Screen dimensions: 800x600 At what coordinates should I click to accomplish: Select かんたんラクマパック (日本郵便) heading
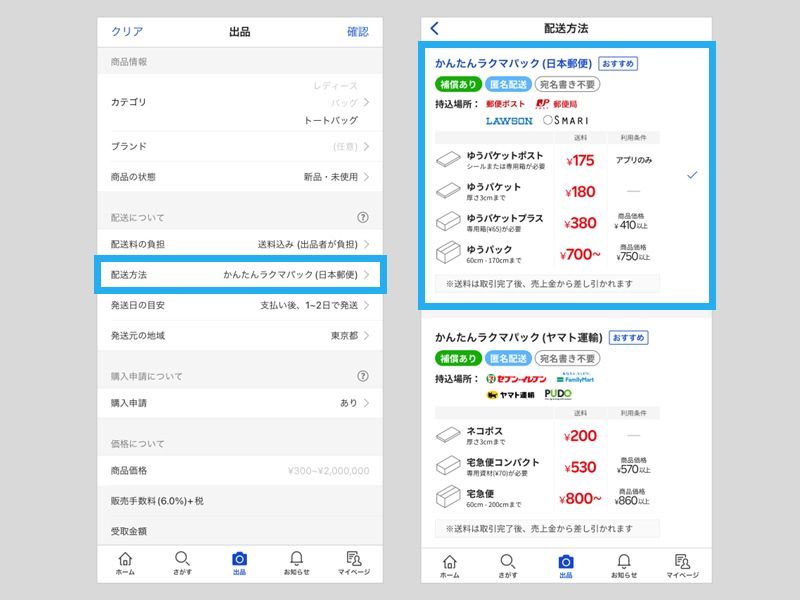513,63
